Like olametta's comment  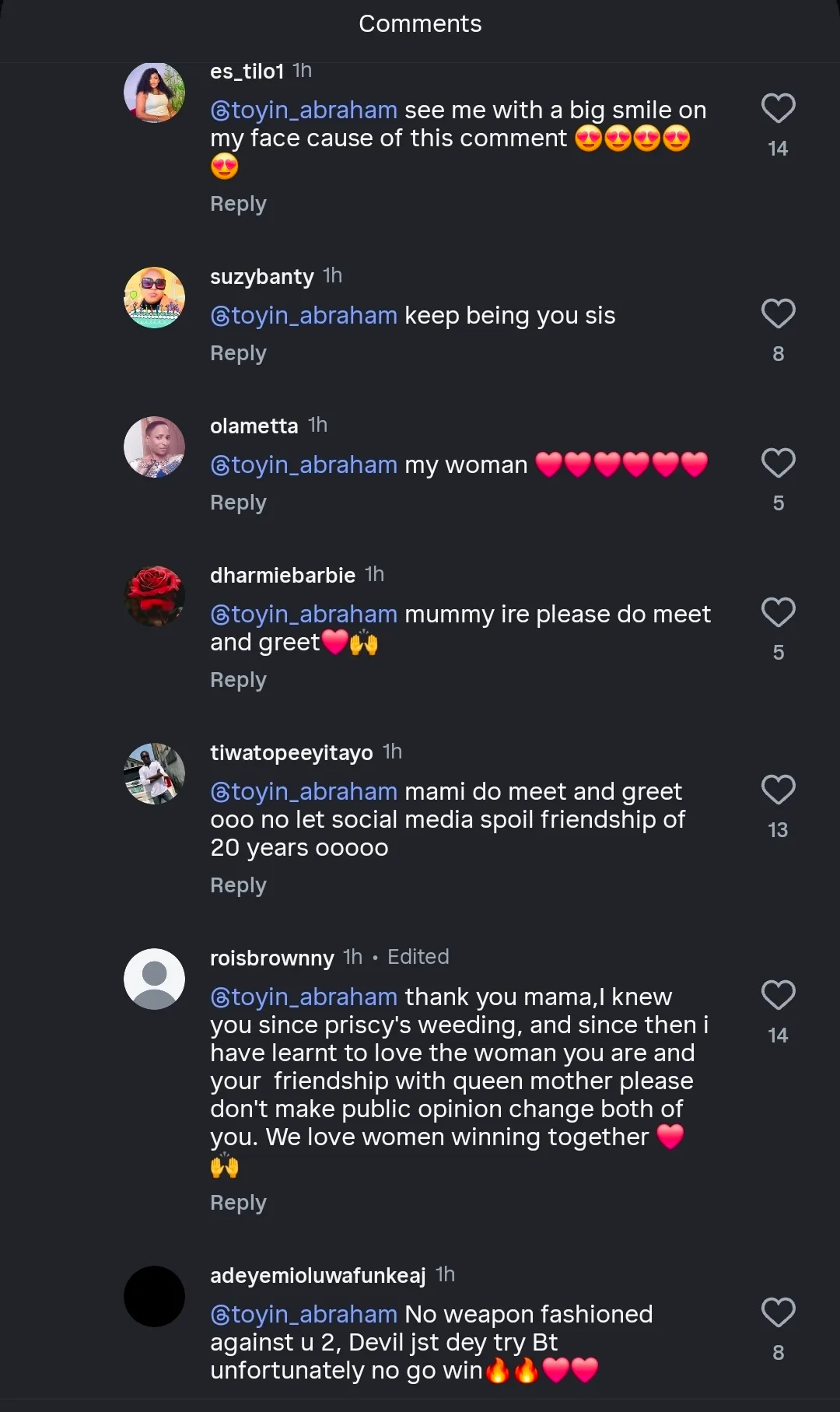pyautogui.click(x=778, y=464)
